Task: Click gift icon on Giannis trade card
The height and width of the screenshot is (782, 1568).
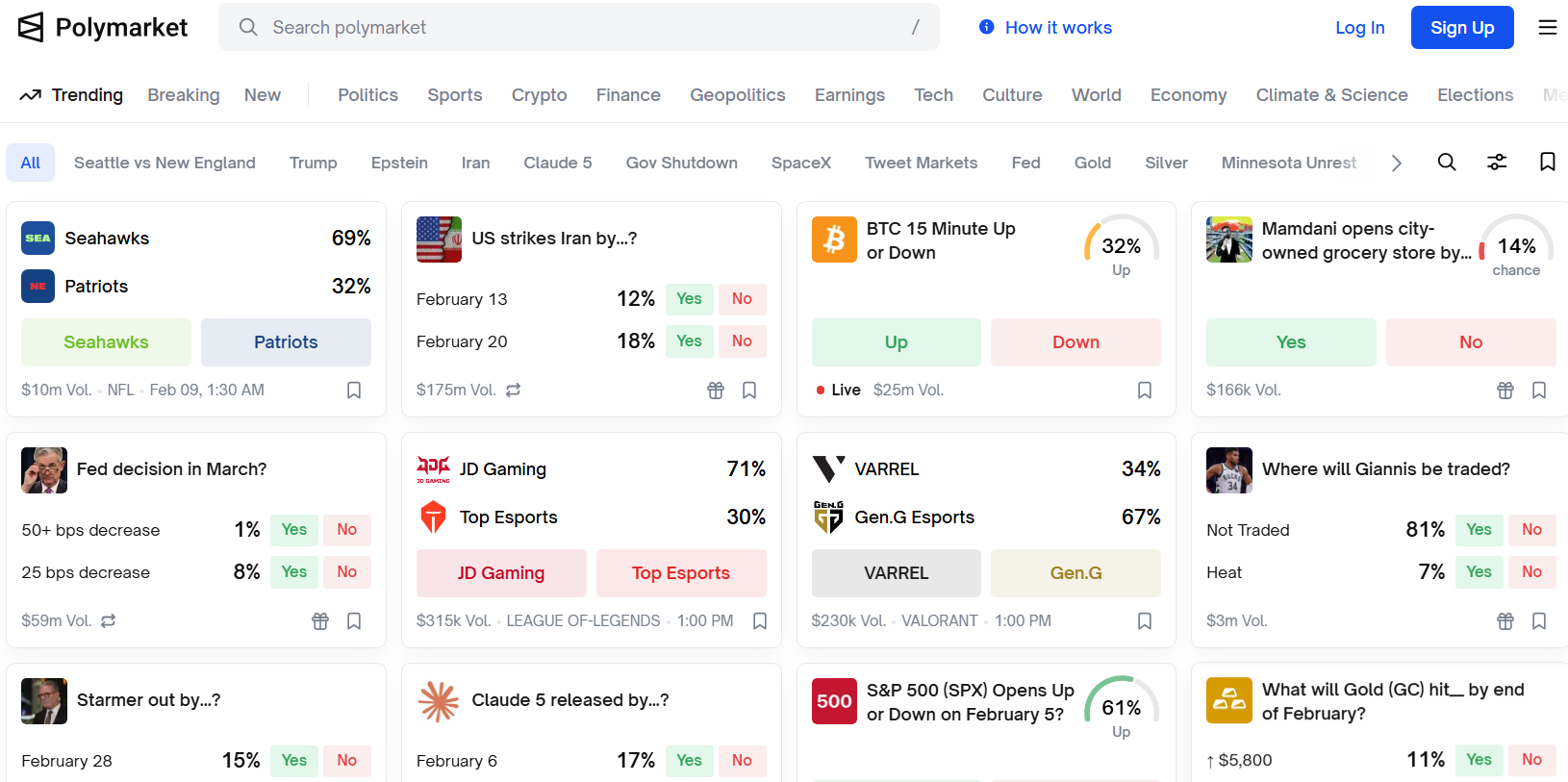Action: tap(1505, 621)
